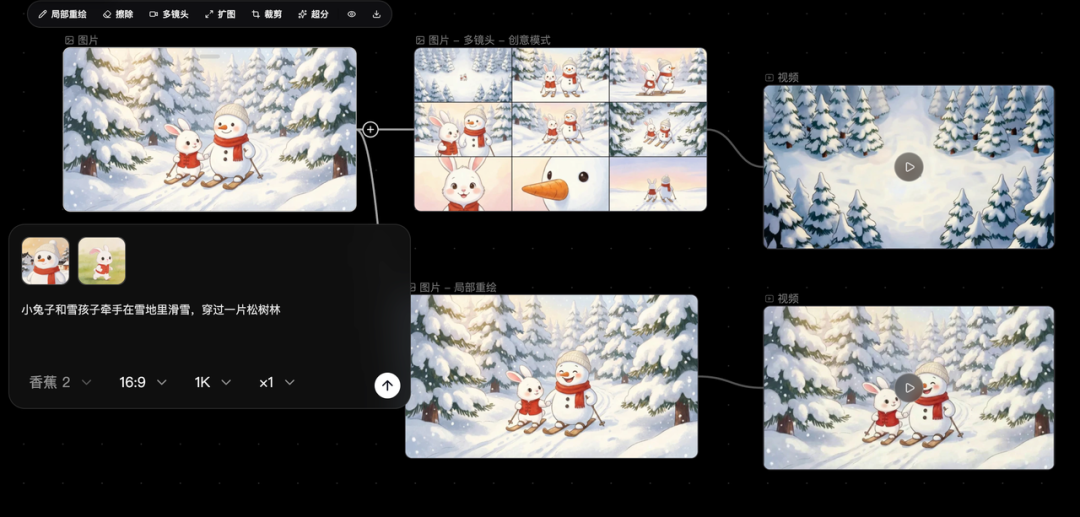Play the upper pine forest video
The height and width of the screenshot is (517, 1080).
[908, 167]
